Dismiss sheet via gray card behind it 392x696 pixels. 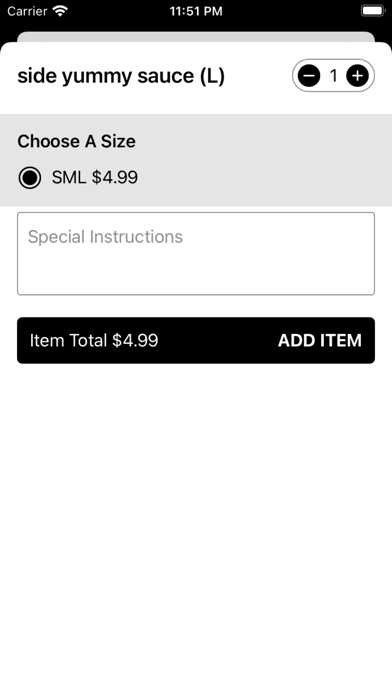tap(196, 36)
